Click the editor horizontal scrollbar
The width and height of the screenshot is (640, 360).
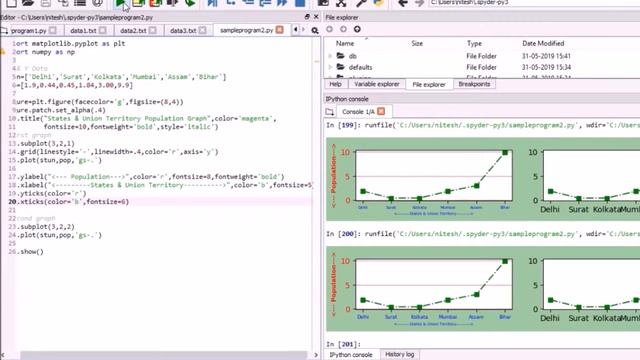click(163, 355)
